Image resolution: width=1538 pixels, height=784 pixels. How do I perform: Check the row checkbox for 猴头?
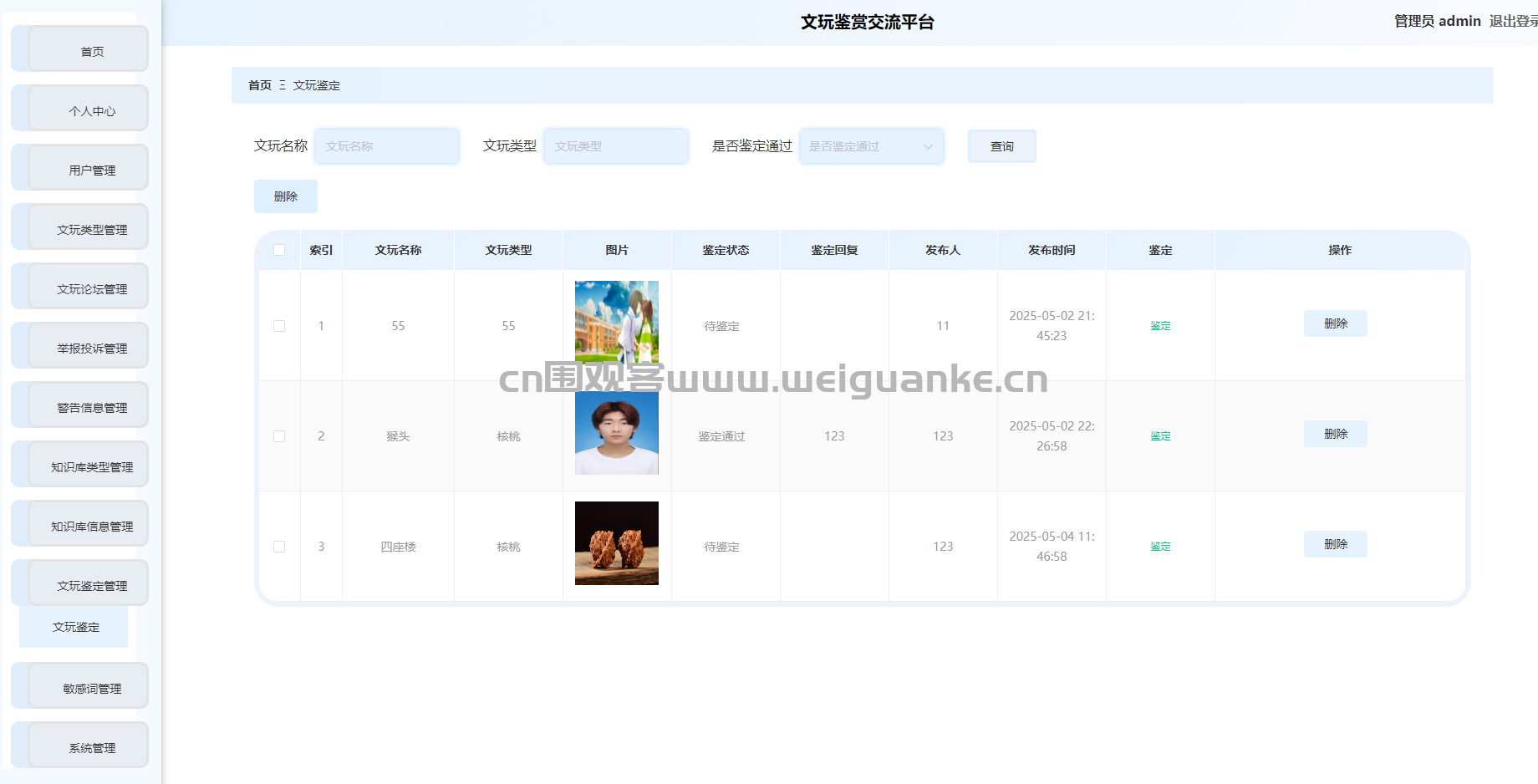click(x=279, y=436)
